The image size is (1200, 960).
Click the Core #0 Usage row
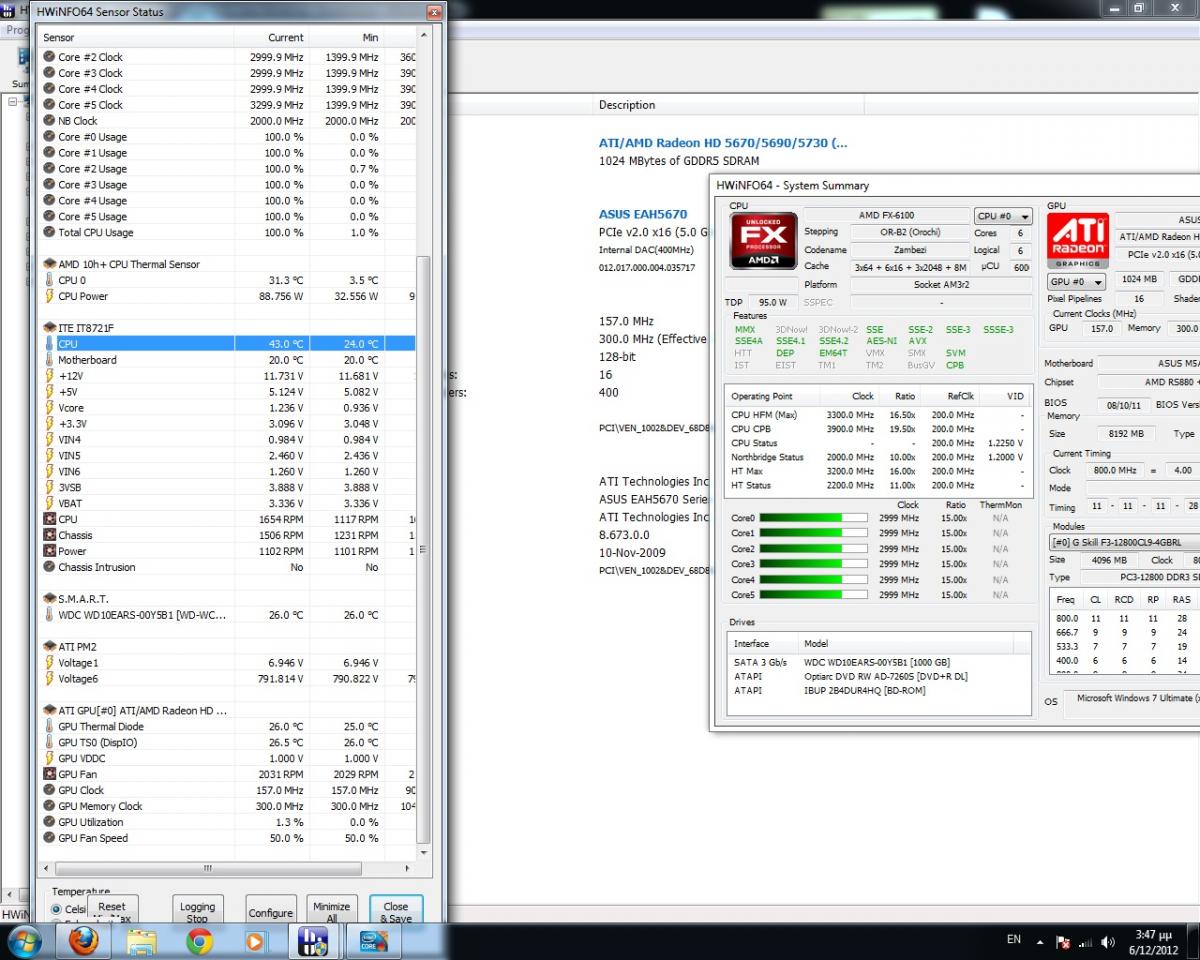point(227,137)
